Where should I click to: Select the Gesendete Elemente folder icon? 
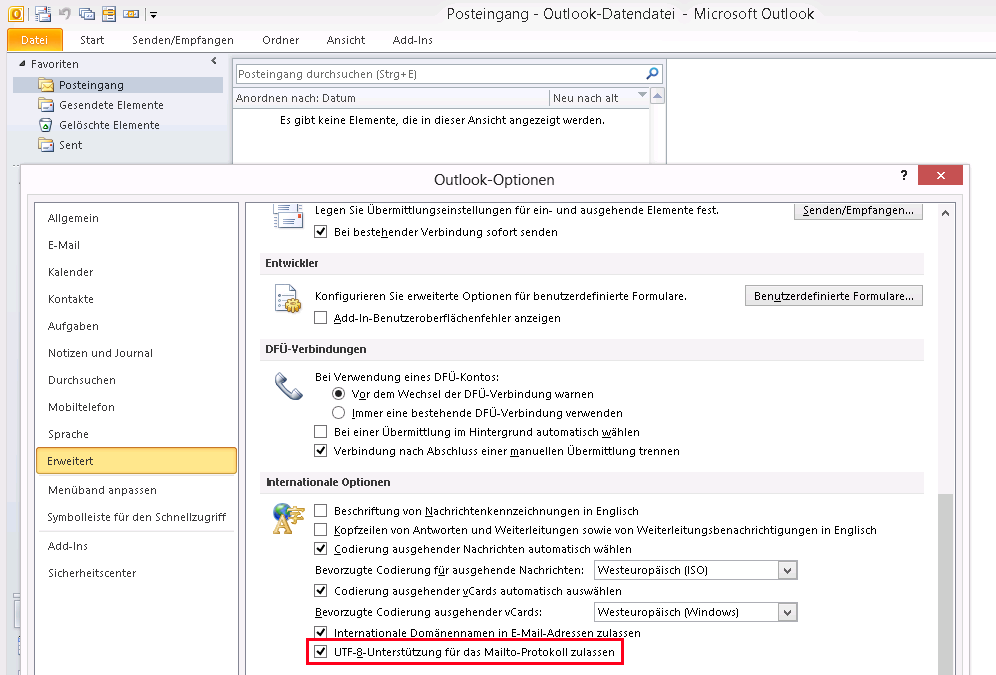pyautogui.click(x=45, y=105)
